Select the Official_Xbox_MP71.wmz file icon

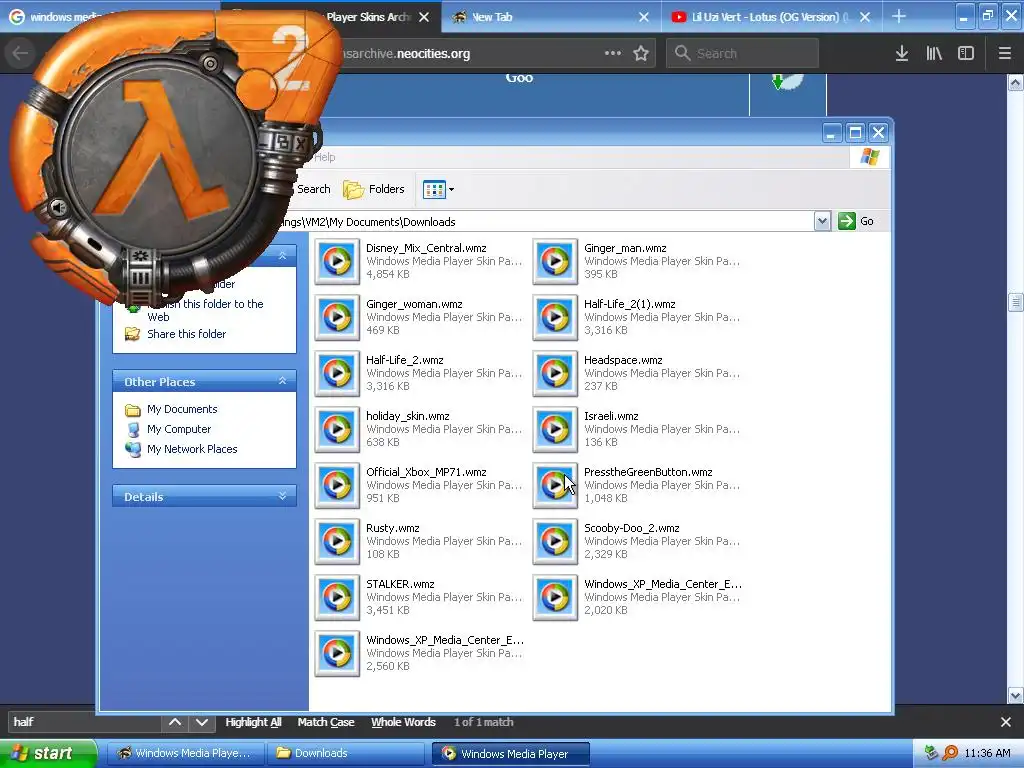pyautogui.click(x=337, y=485)
